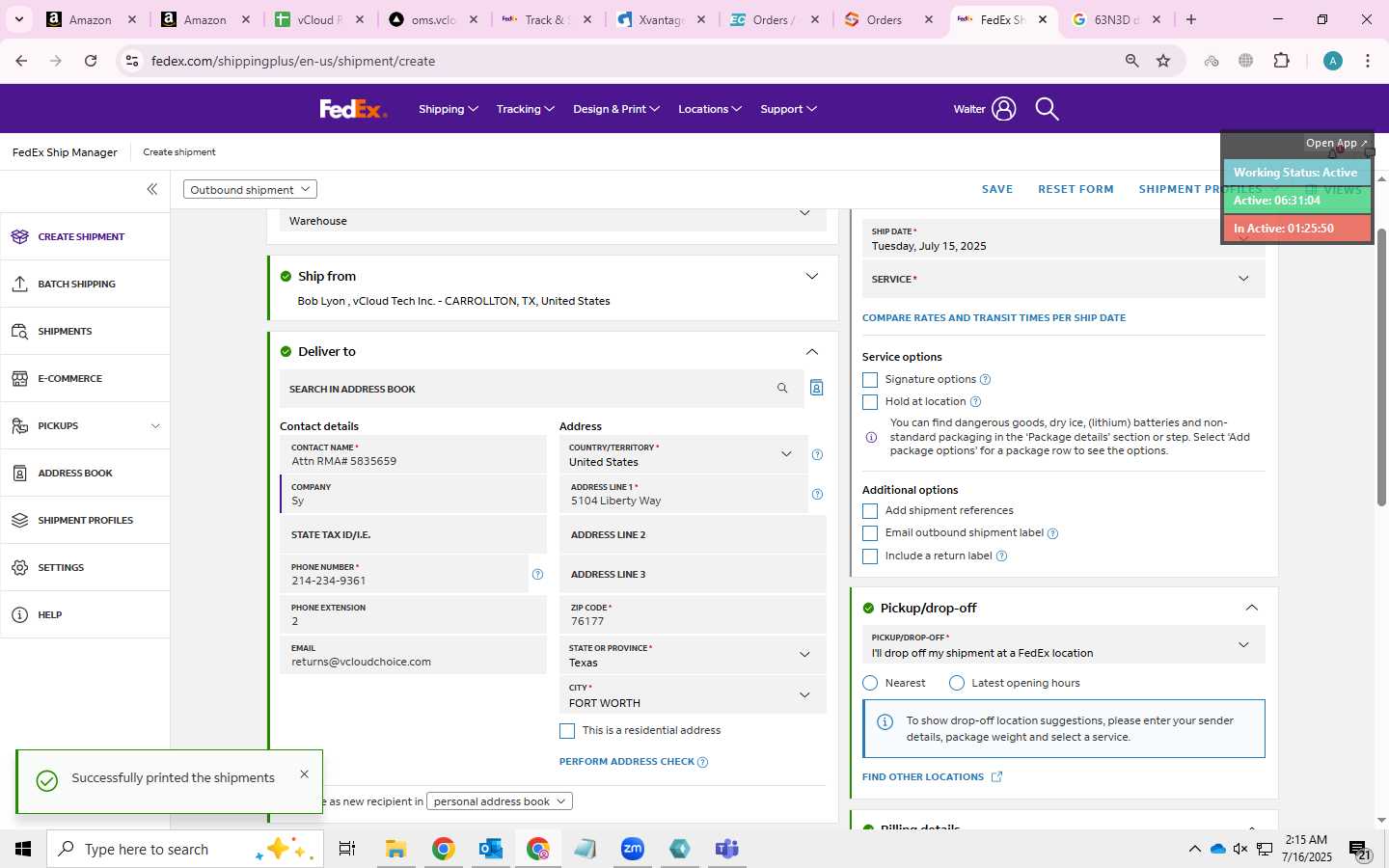Image resolution: width=1389 pixels, height=868 pixels.
Task: Show help for Address Line 1 field
Action: 817,494
